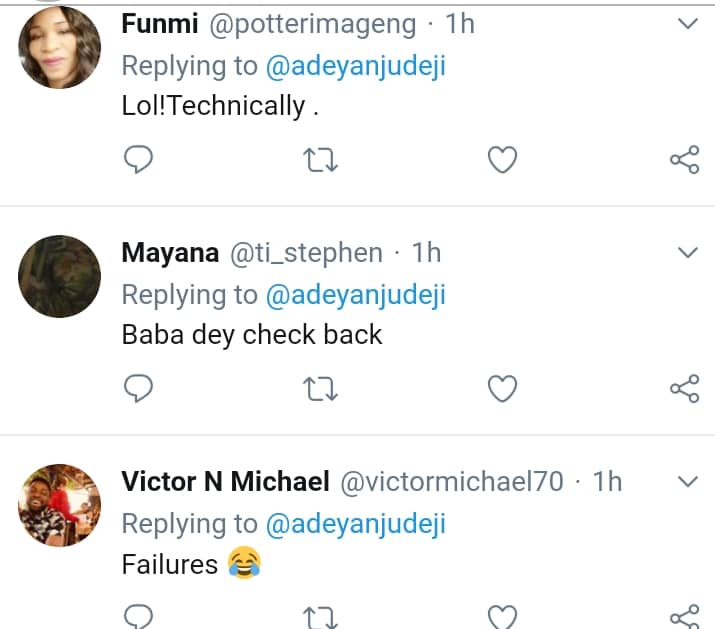Retweet Victor N Michael's tweet
This screenshot has height=629, width=715.
tap(320, 616)
